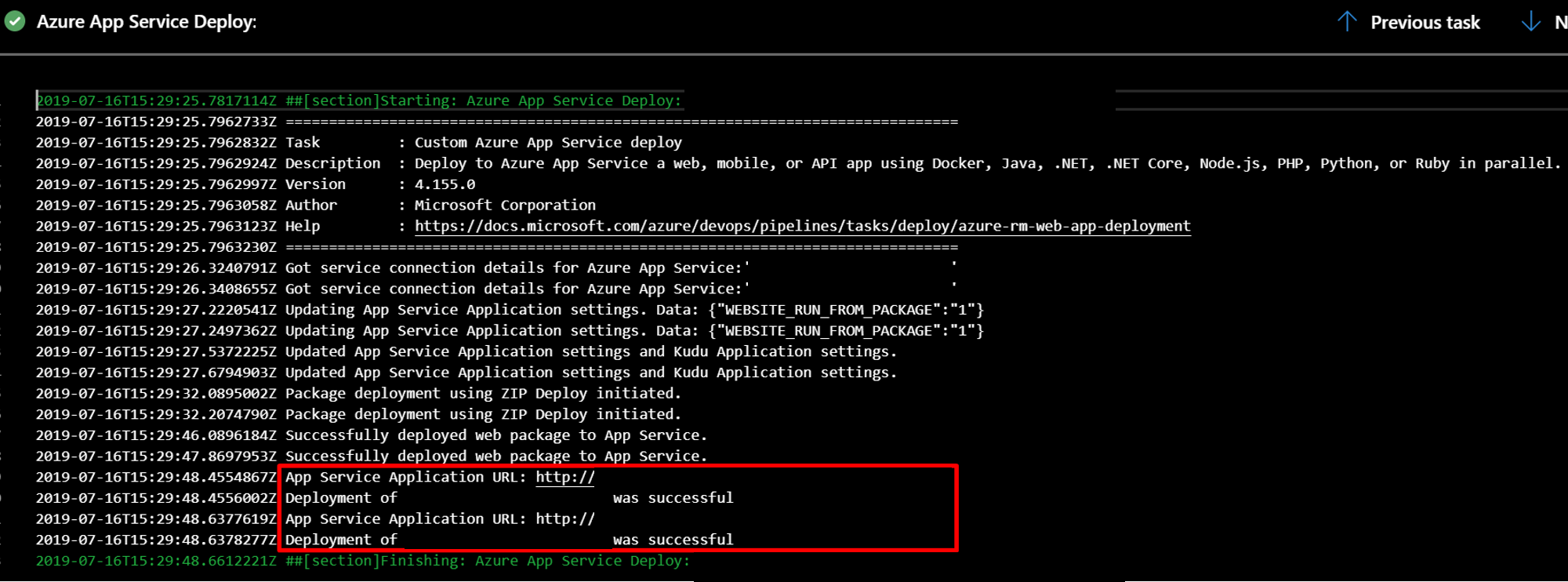Select 15:29:47.8697953Z Successfully deployed line

click(372, 456)
